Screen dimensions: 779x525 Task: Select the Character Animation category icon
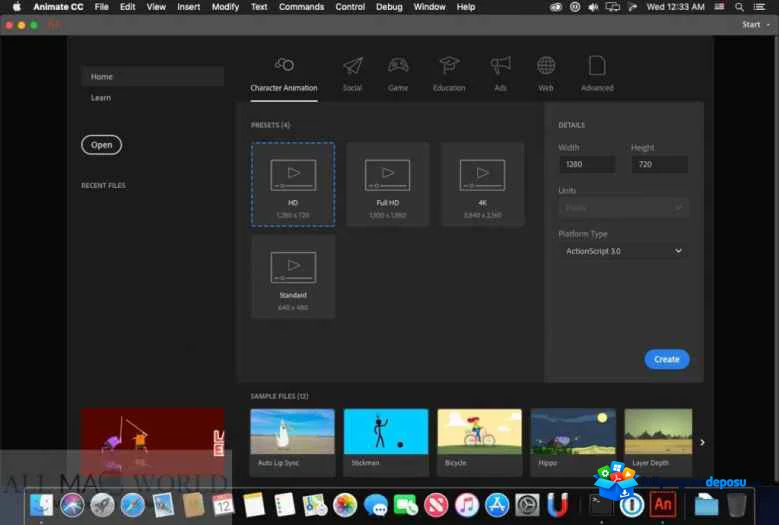(x=284, y=65)
